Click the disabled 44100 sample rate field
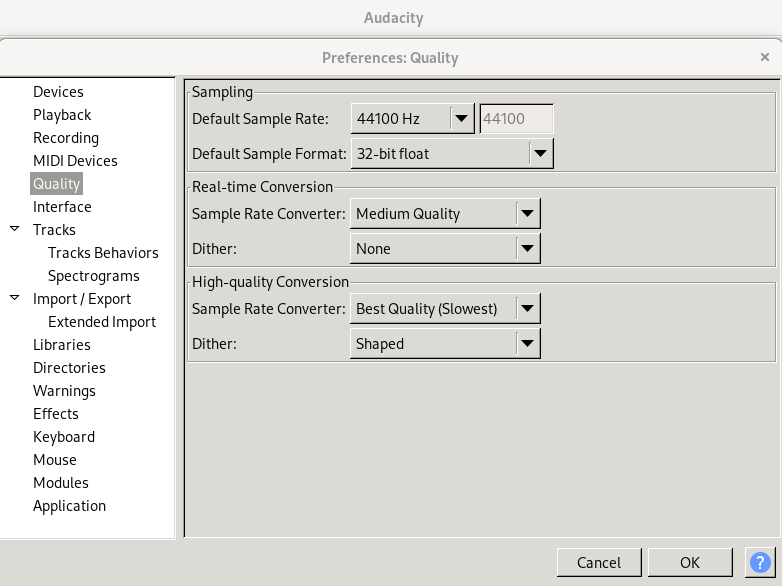This screenshot has height=586, width=782. pos(516,119)
